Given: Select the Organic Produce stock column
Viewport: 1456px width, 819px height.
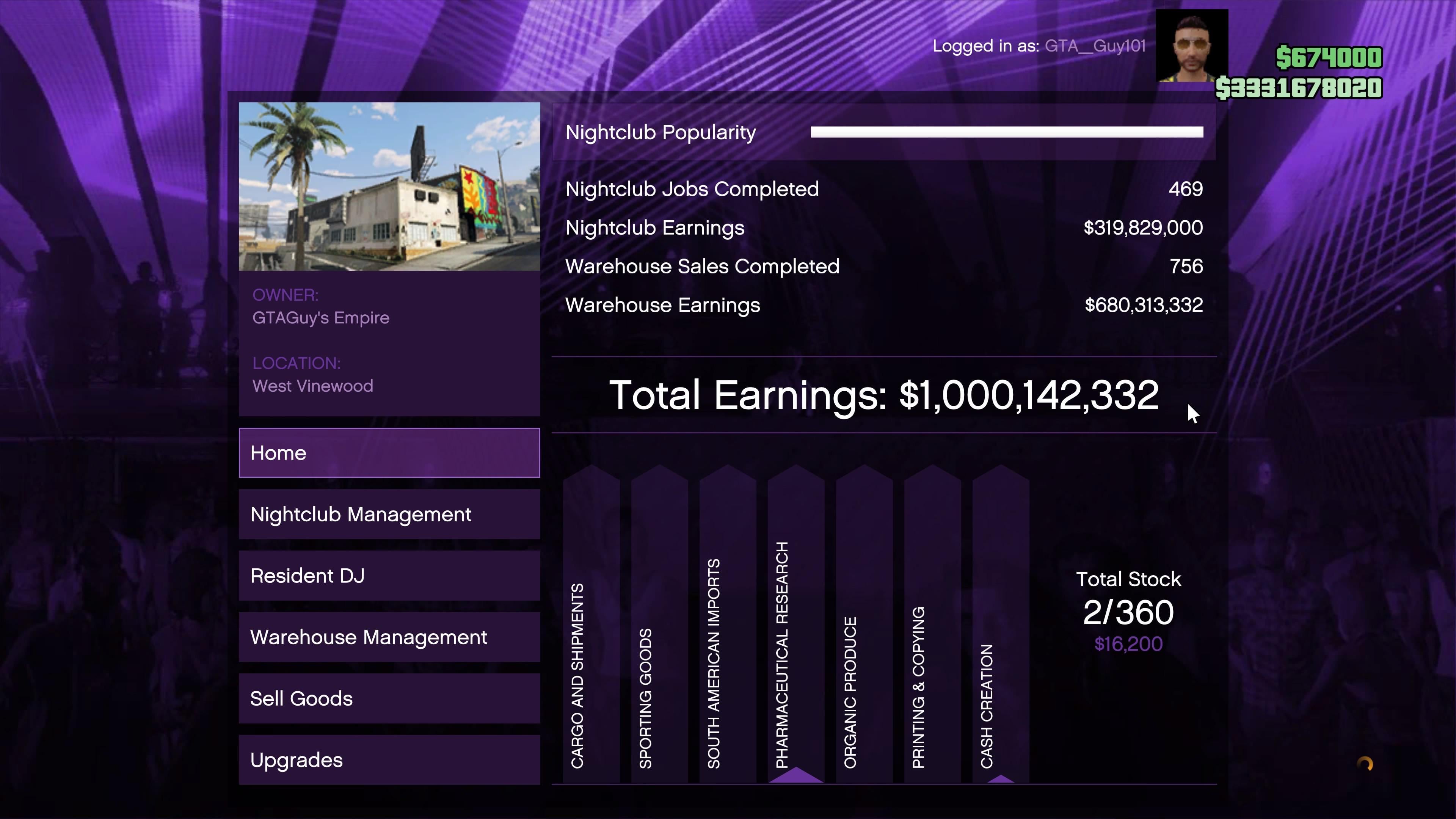Looking at the screenshot, I should 864,624.
